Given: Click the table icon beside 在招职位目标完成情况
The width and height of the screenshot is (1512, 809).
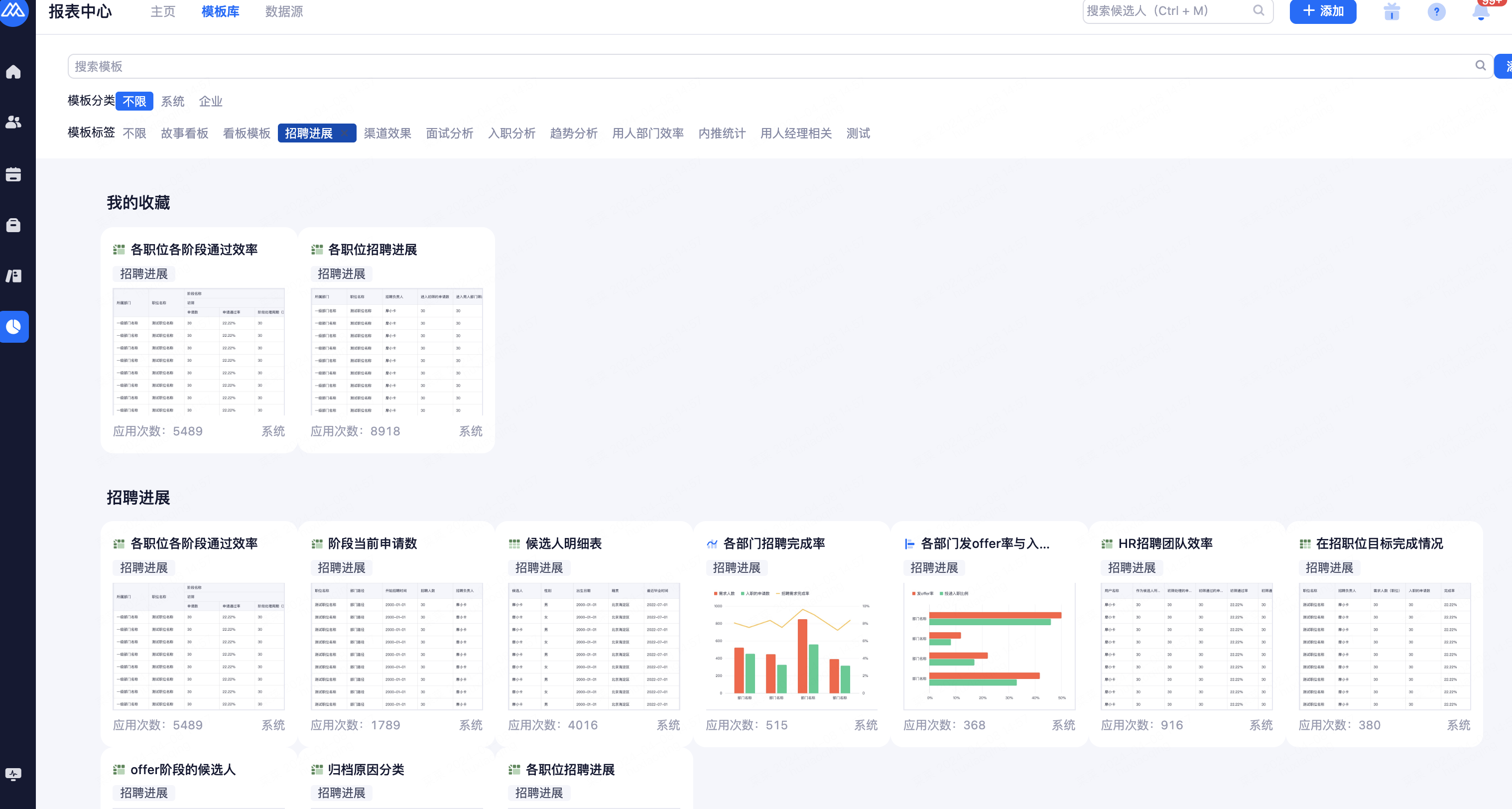Looking at the screenshot, I should click(1305, 543).
